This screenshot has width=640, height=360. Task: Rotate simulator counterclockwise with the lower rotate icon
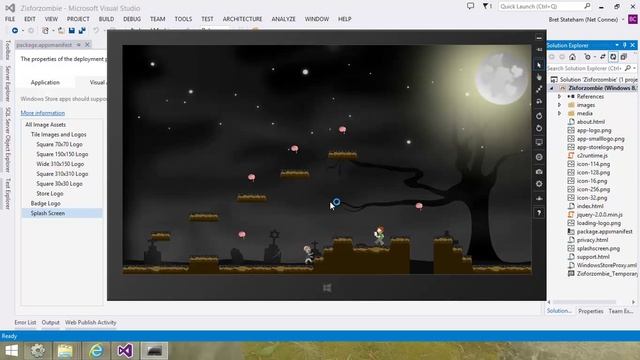click(539, 128)
